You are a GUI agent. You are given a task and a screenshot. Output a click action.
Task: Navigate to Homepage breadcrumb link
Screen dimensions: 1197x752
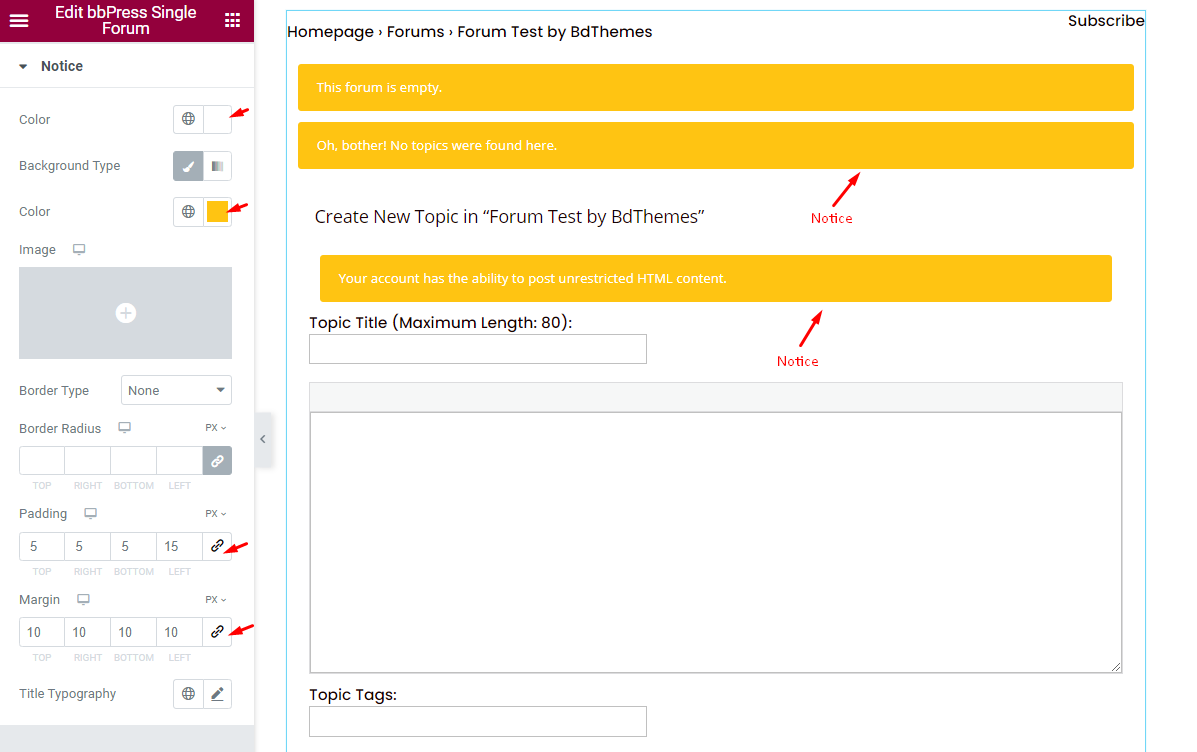(330, 31)
